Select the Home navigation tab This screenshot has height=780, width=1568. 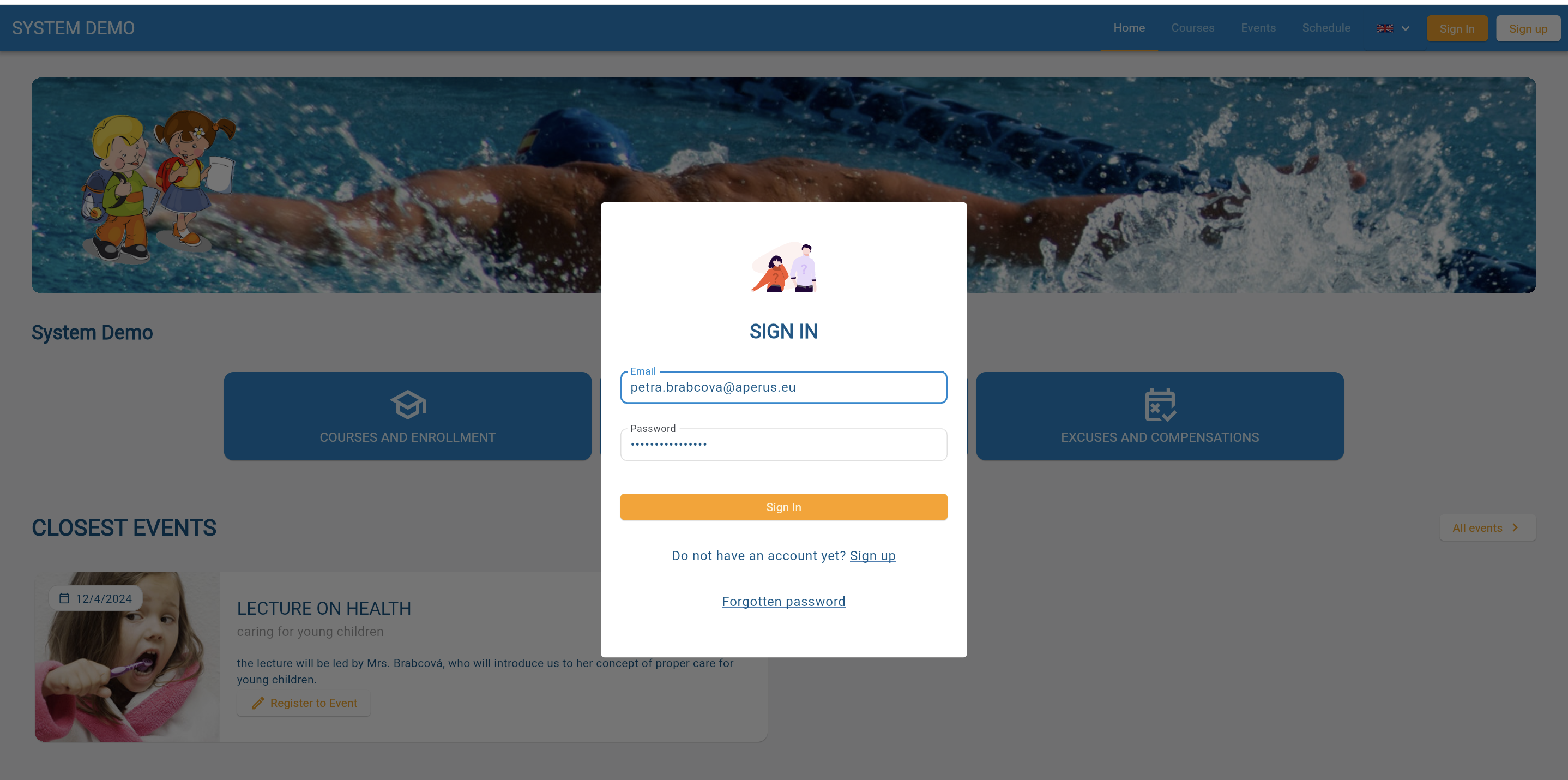click(1129, 27)
